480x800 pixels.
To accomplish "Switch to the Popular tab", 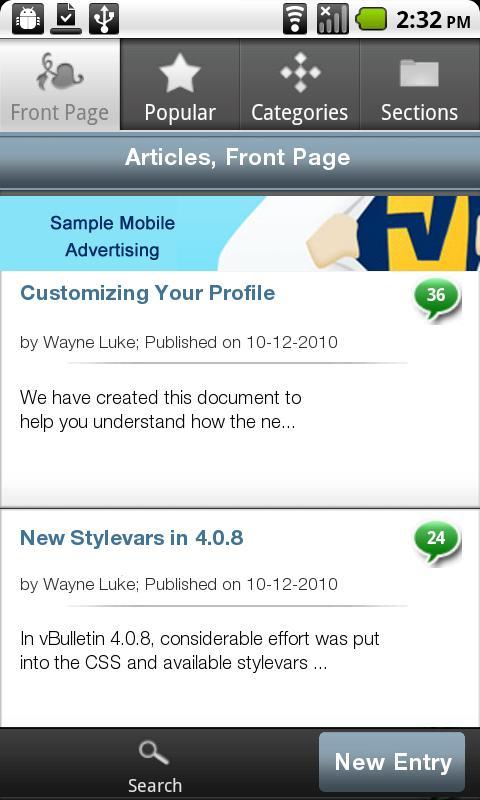I will (x=180, y=85).
